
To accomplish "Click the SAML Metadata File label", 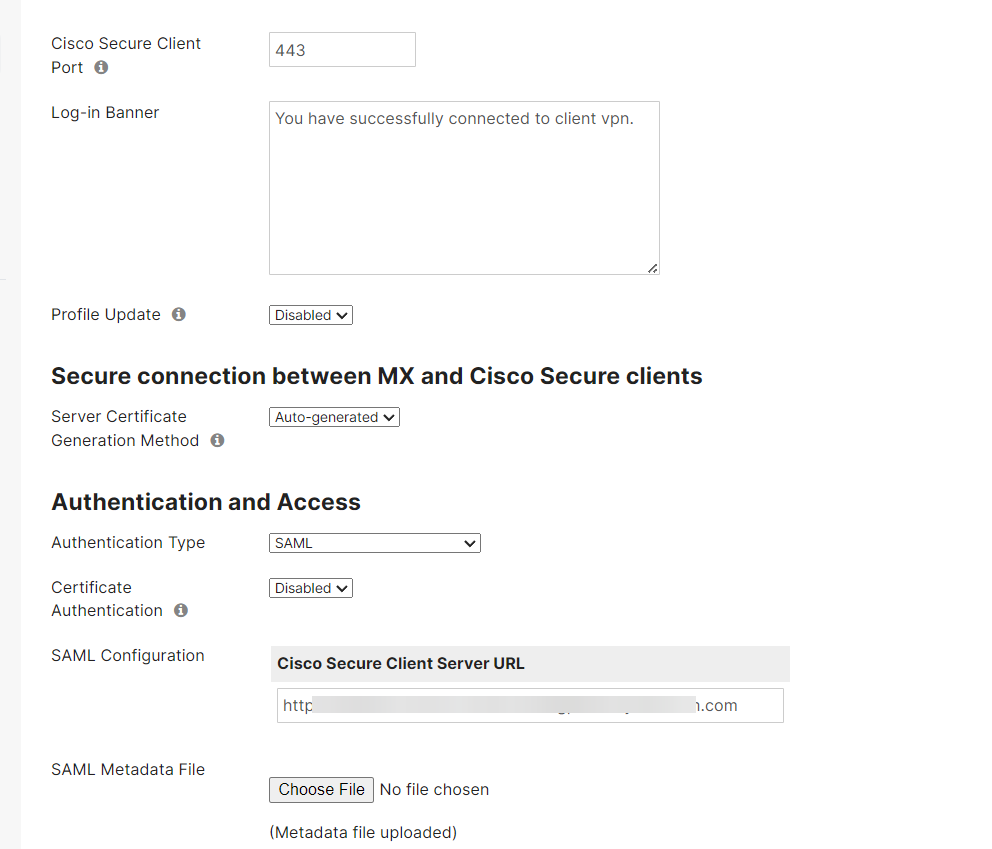I will [128, 769].
